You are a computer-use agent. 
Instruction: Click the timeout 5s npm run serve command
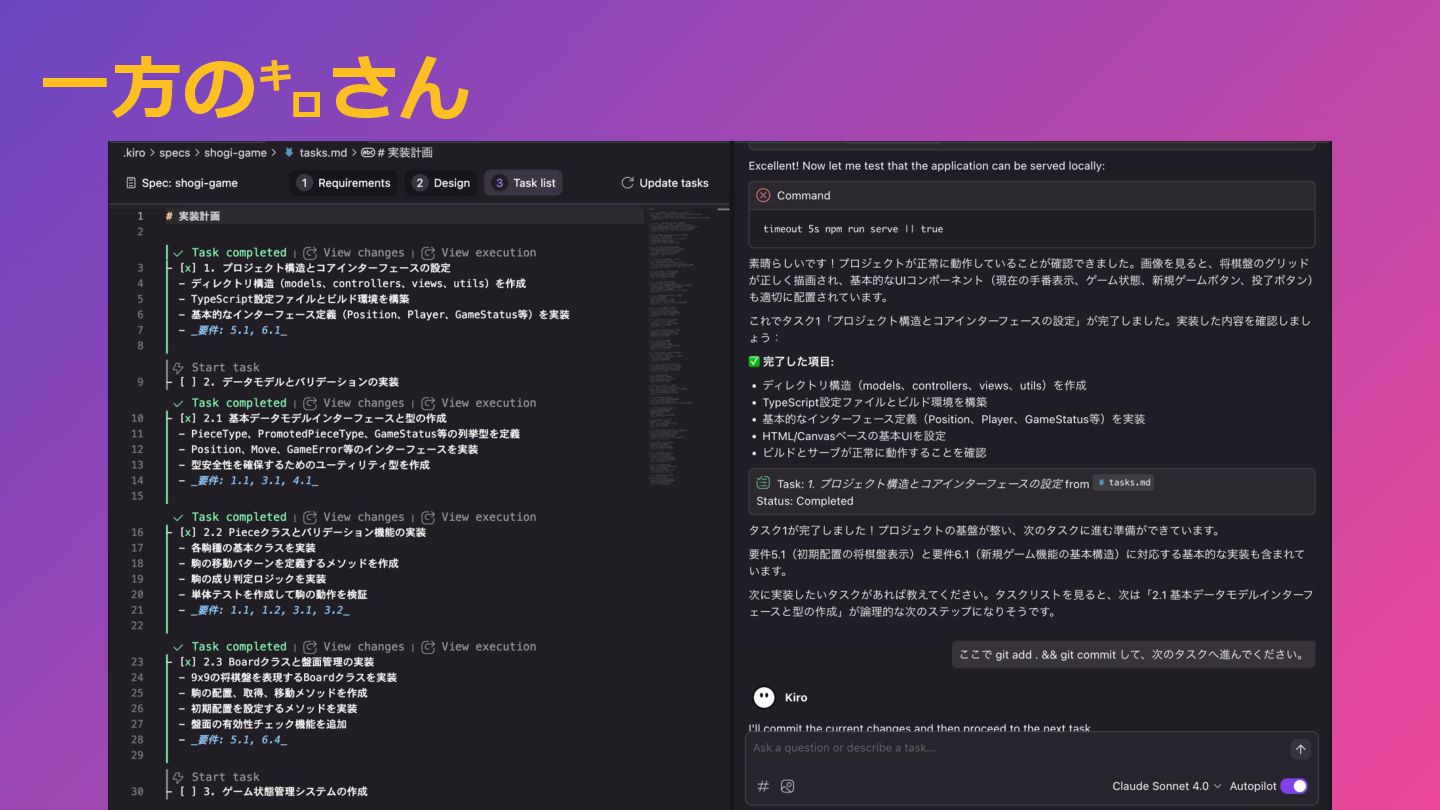(x=853, y=229)
